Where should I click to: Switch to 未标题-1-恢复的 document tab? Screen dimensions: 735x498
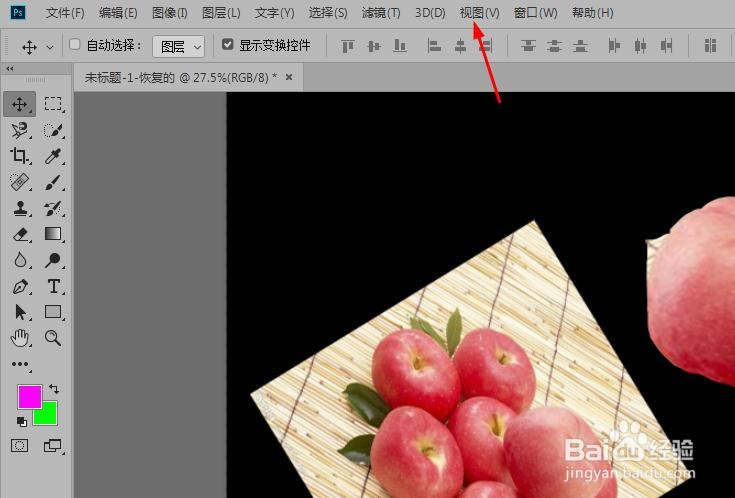[x=180, y=77]
